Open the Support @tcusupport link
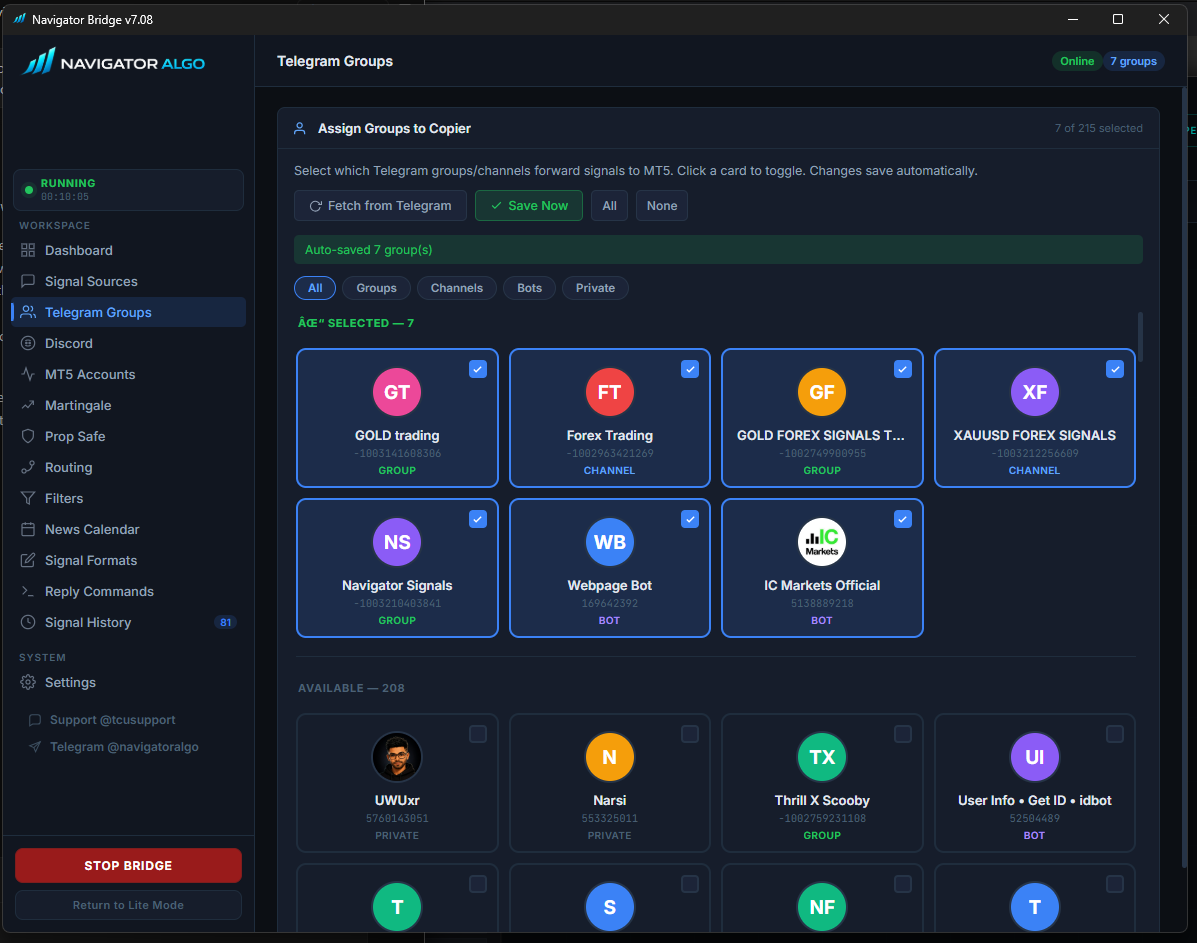Image resolution: width=1197 pixels, height=943 pixels. tap(112, 720)
